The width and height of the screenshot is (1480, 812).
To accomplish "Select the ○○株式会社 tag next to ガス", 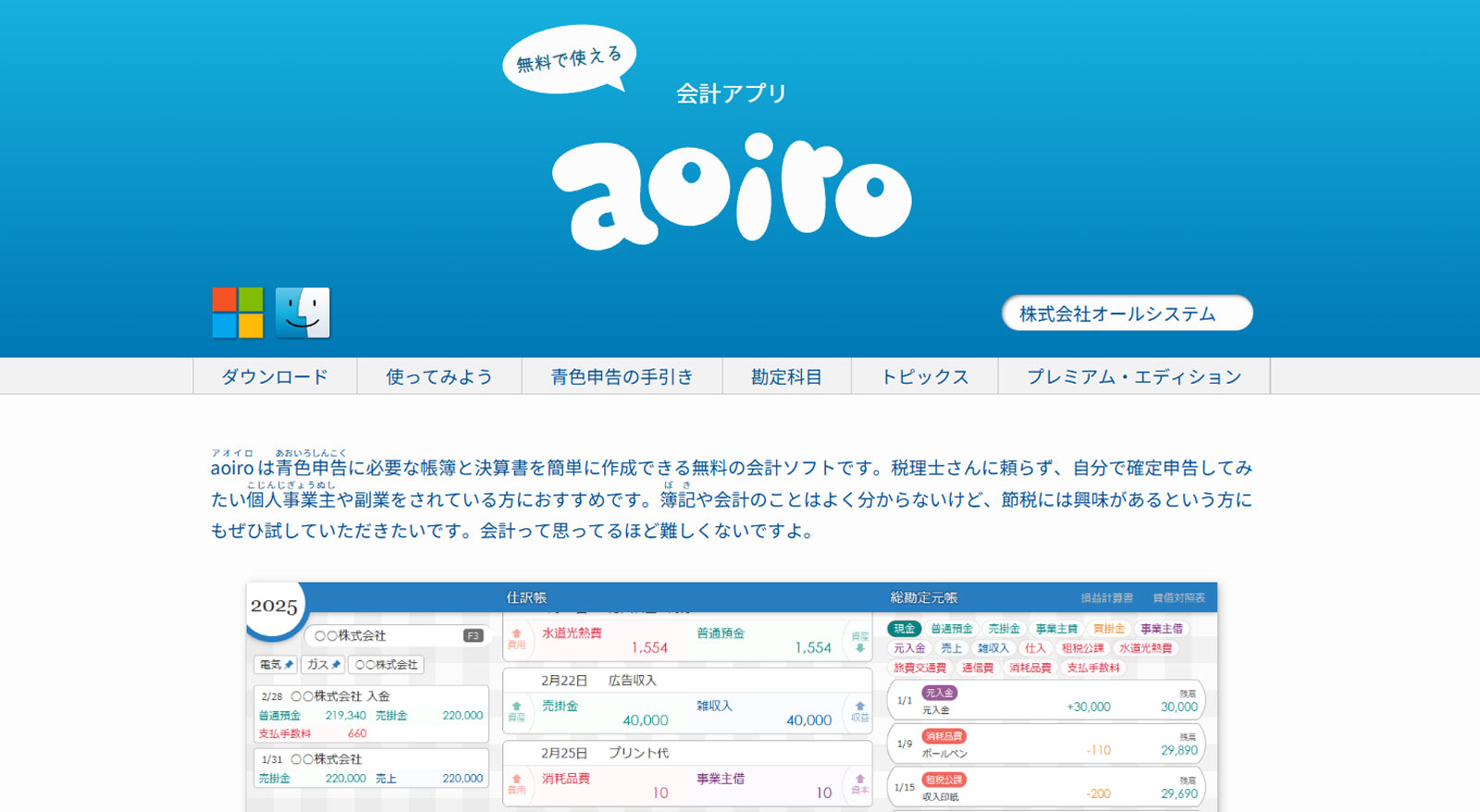I will (x=386, y=665).
